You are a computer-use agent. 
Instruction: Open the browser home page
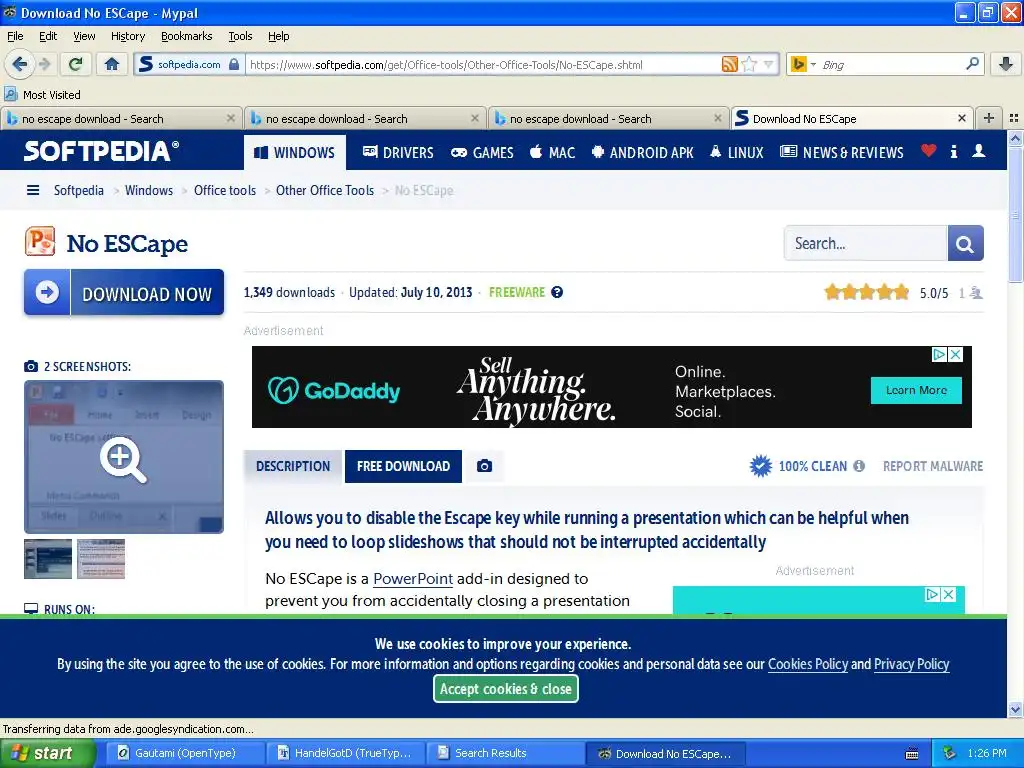click(x=112, y=64)
